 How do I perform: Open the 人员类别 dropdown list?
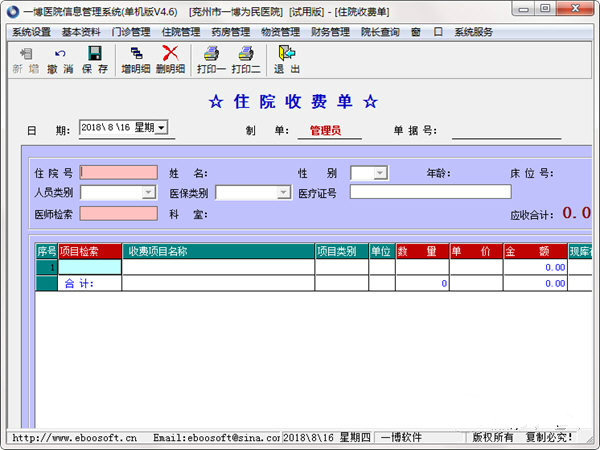(x=148, y=193)
